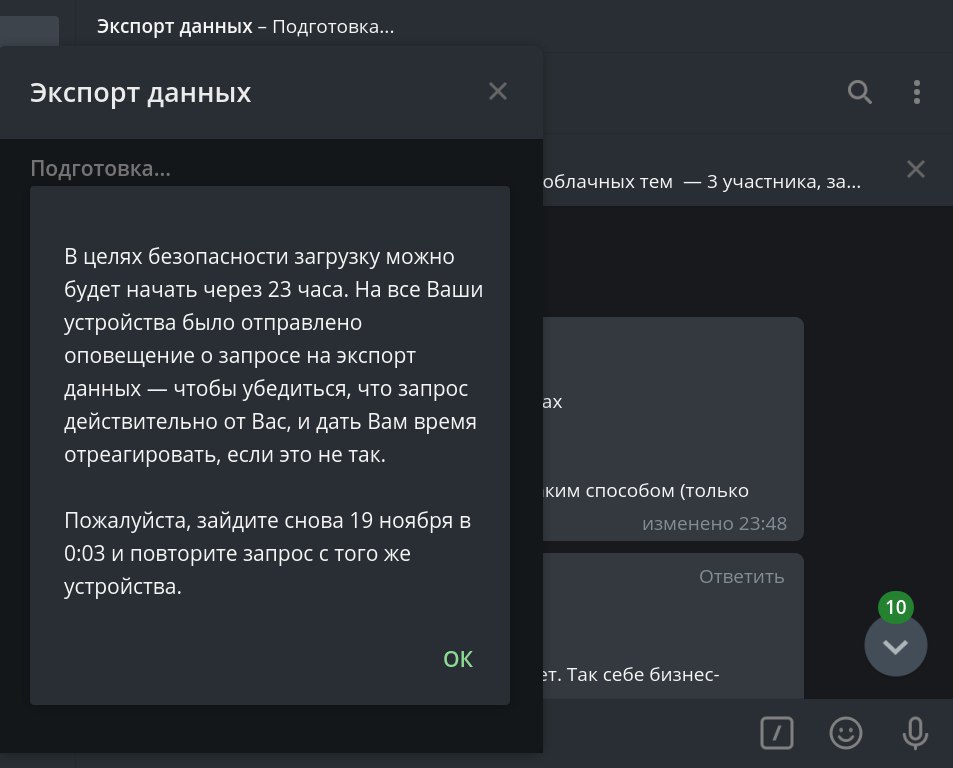953x768 pixels.
Task: Open the emoji picker smiley icon
Action: click(x=845, y=733)
